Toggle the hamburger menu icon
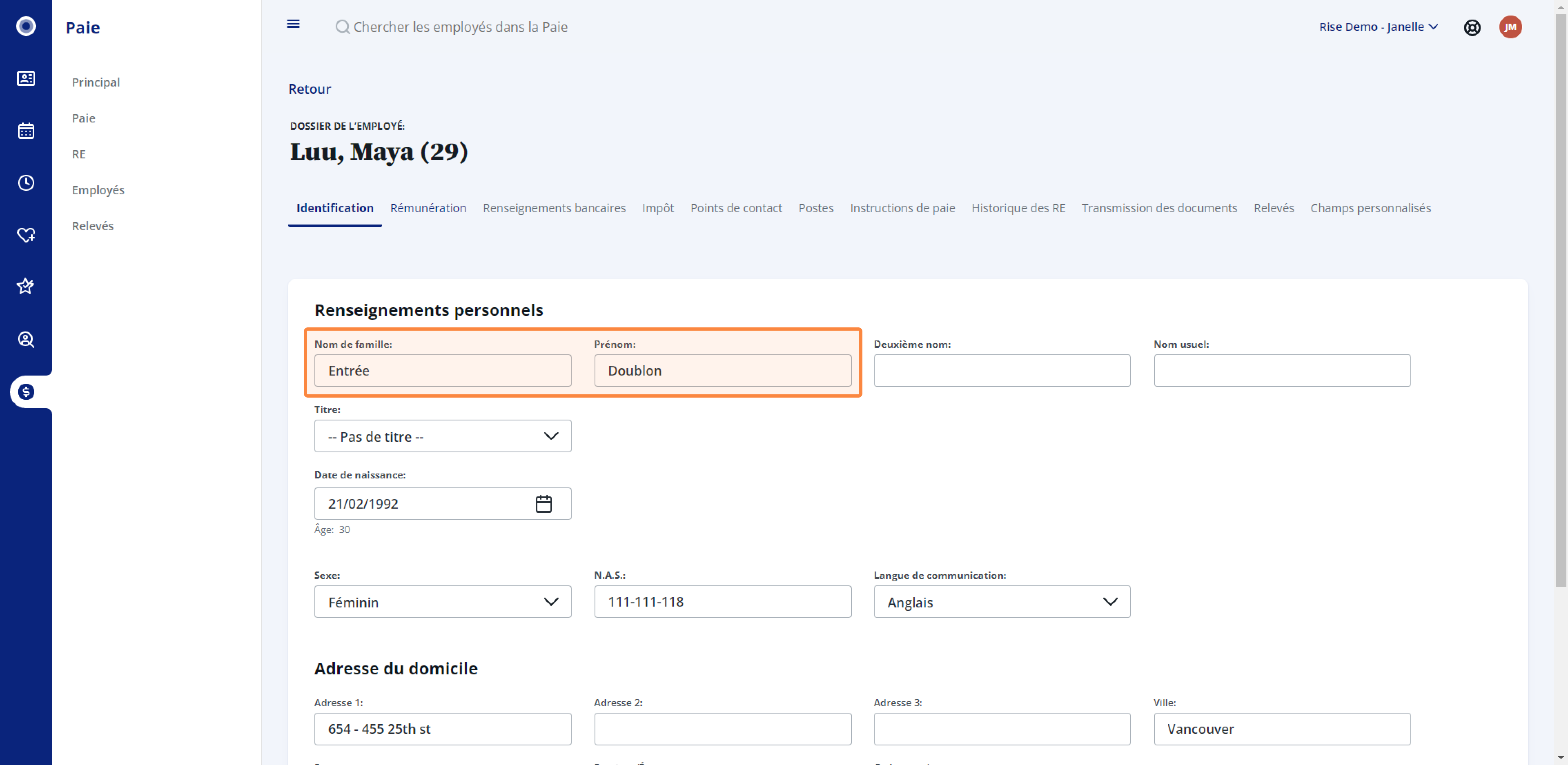 (x=293, y=24)
